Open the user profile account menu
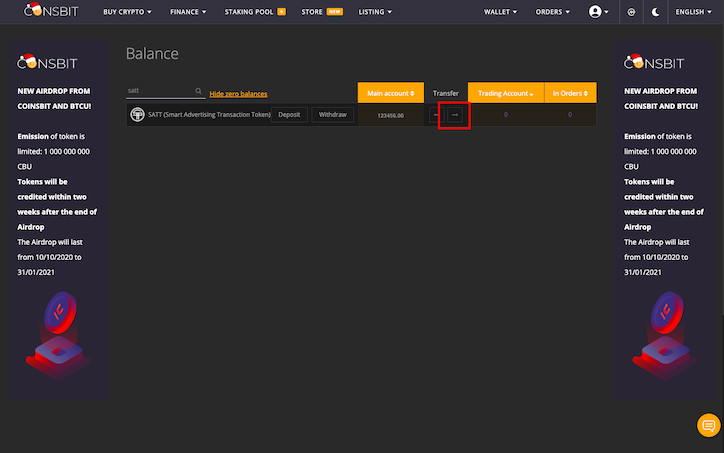This screenshot has height=453, width=724. tap(598, 12)
